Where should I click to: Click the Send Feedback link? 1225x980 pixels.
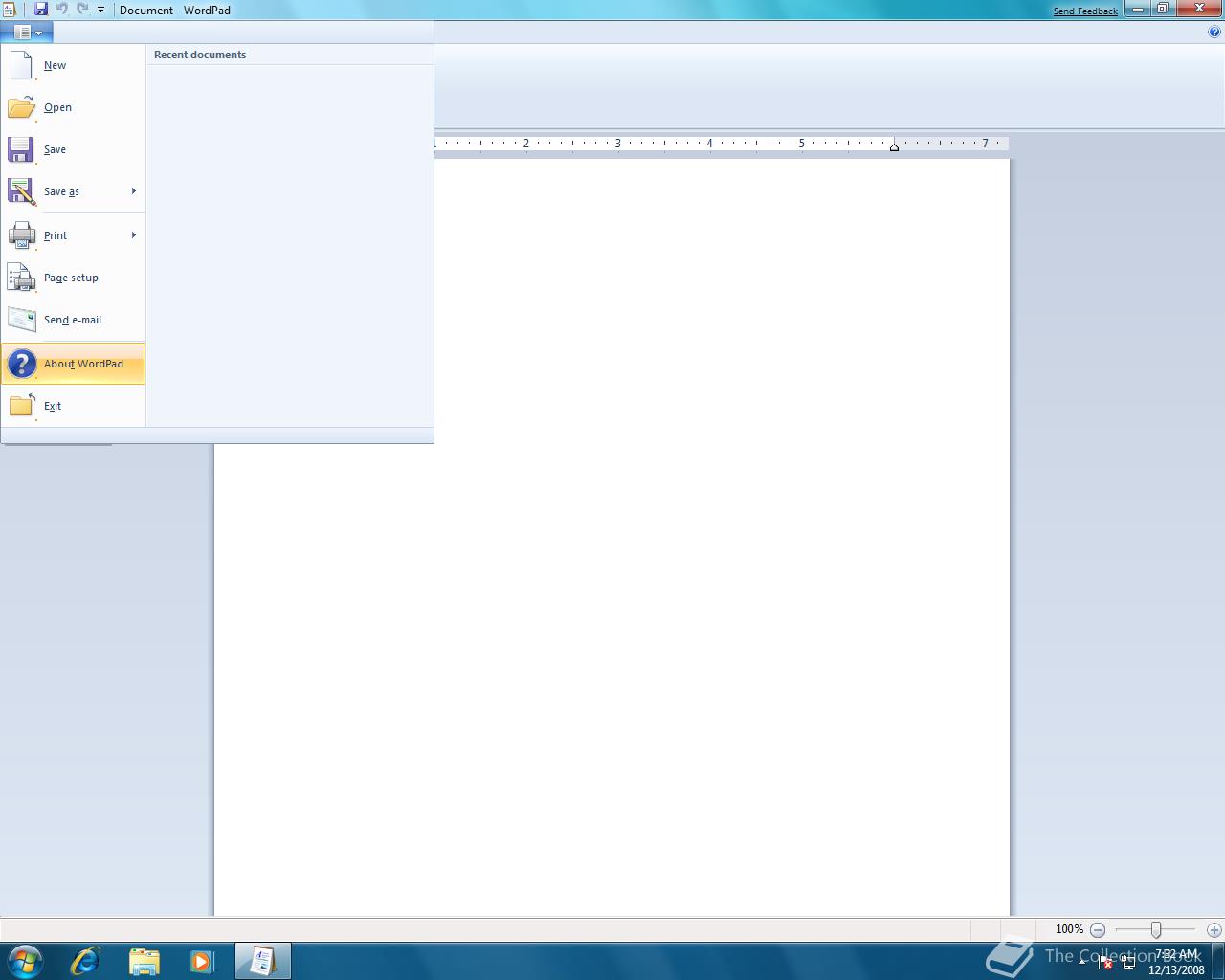click(1085, 11)
